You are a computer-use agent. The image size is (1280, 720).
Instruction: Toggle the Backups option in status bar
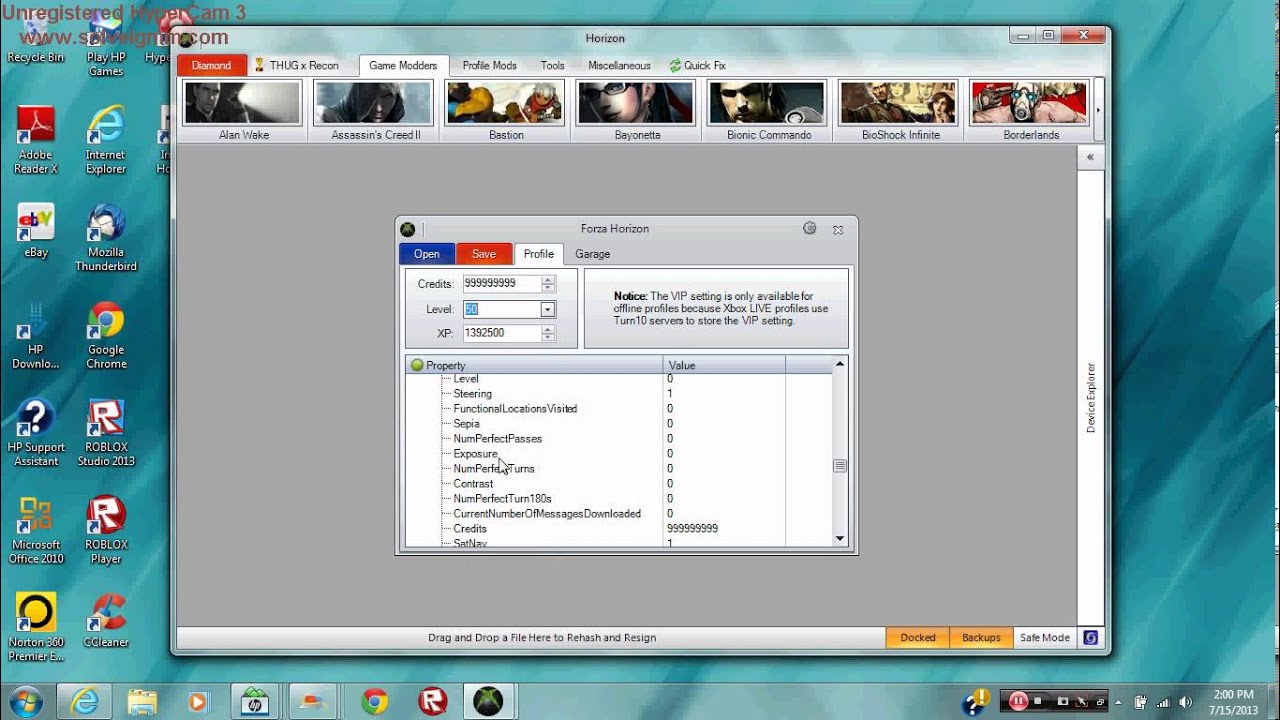click(x=981, y=637)
